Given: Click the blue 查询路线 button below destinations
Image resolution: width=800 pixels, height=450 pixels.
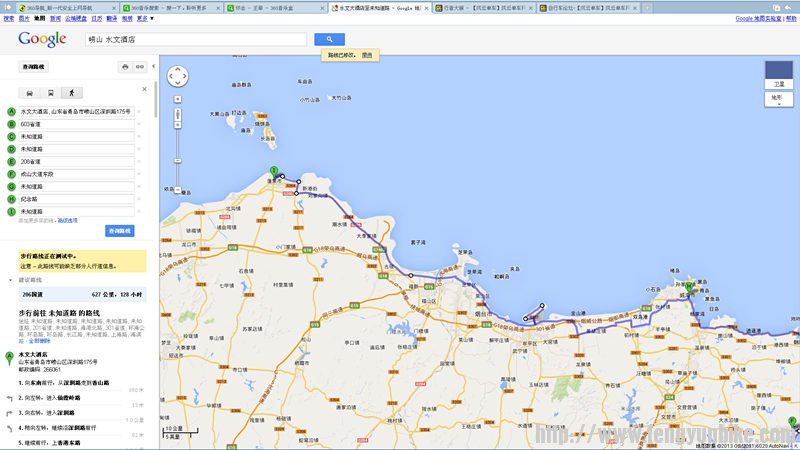Looking at the screenshot, I should [x=120, y=231].
